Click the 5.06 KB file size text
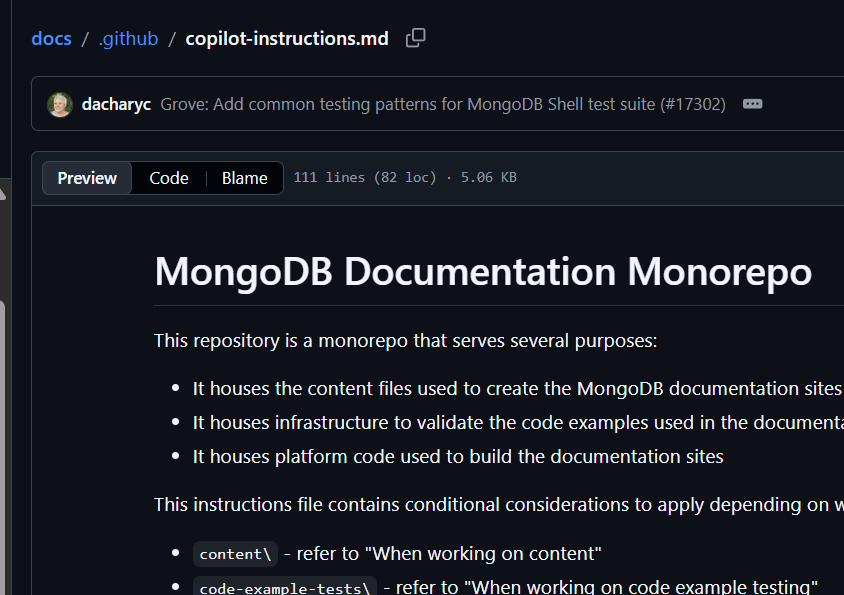 click(x=489, y=177)
